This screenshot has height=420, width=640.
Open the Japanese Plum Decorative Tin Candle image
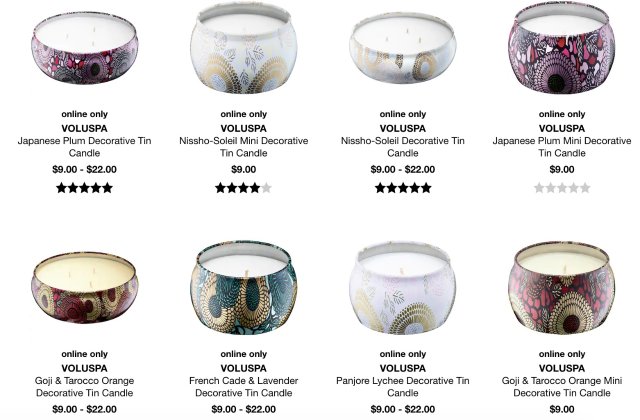84,48
